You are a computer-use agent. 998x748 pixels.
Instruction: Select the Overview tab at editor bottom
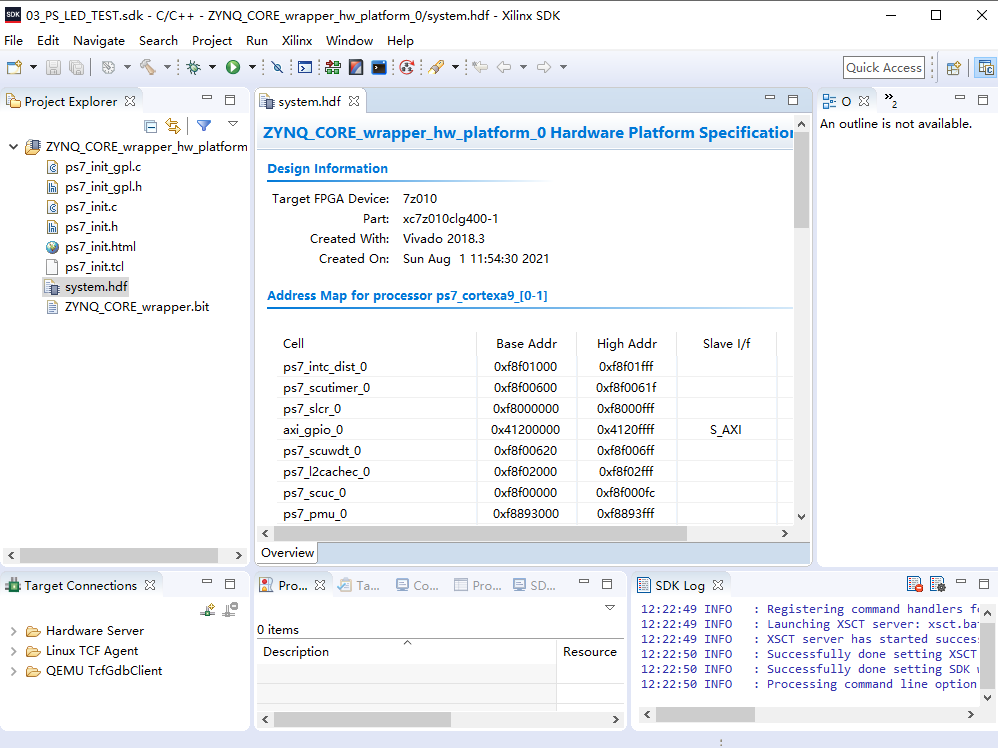coord(288,553)
